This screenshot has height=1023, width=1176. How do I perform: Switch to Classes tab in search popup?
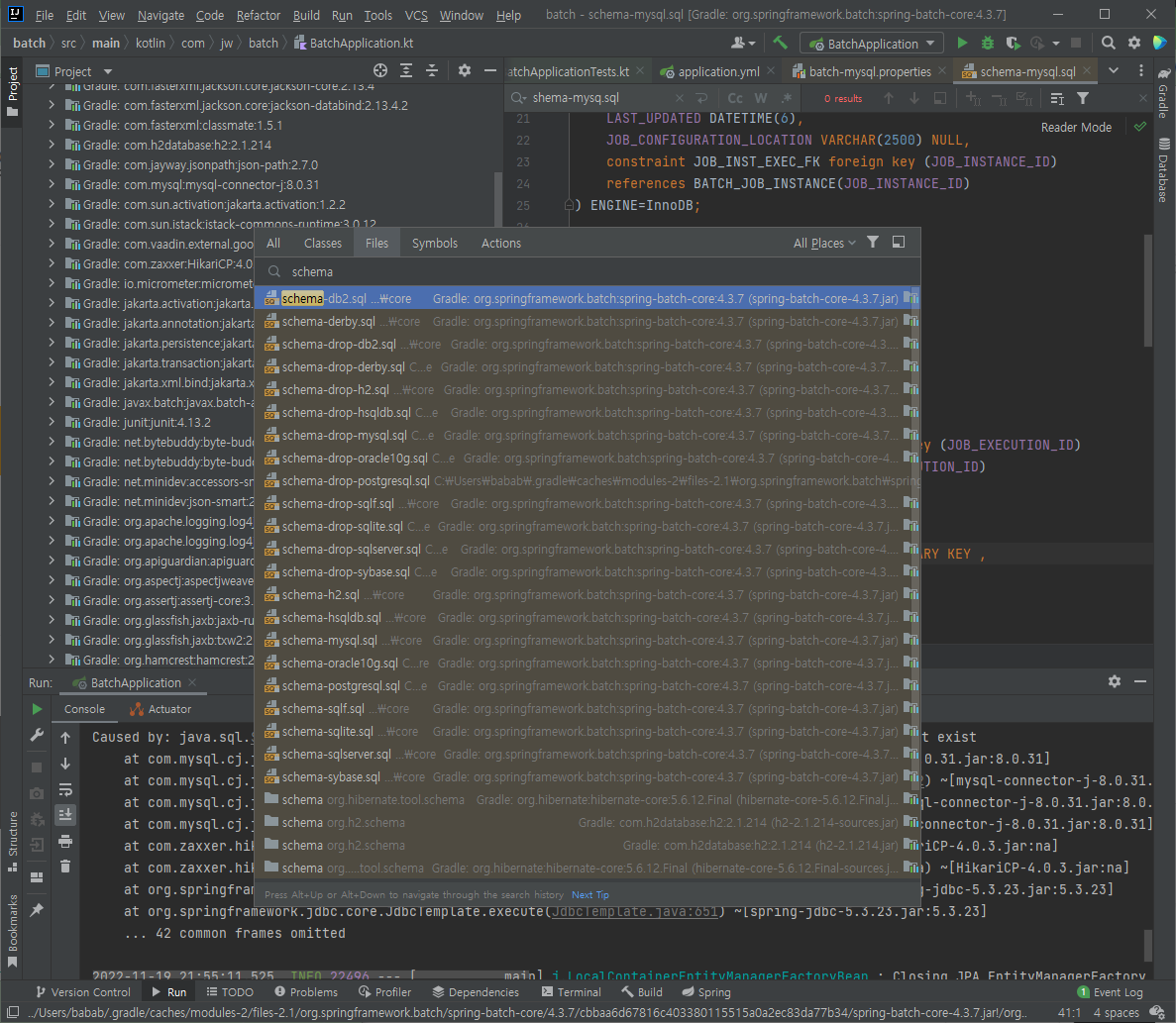pyautogui.click(x=323, y=243)
